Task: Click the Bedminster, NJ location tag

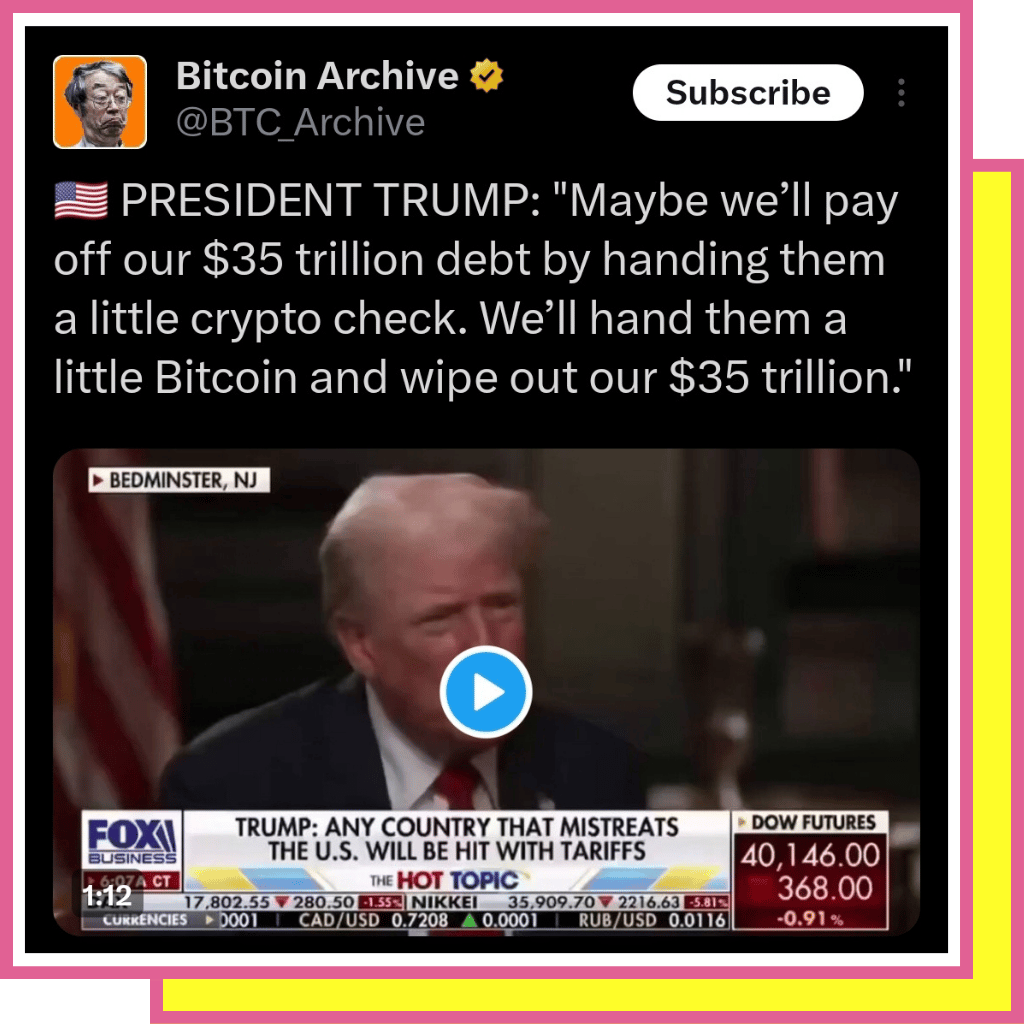Action: 179,480
